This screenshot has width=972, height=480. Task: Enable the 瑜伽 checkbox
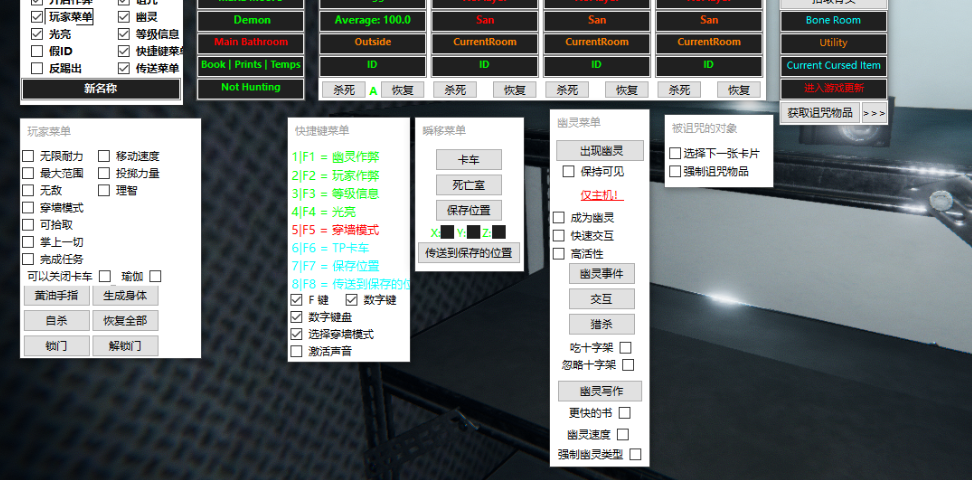tap(155, 276)
